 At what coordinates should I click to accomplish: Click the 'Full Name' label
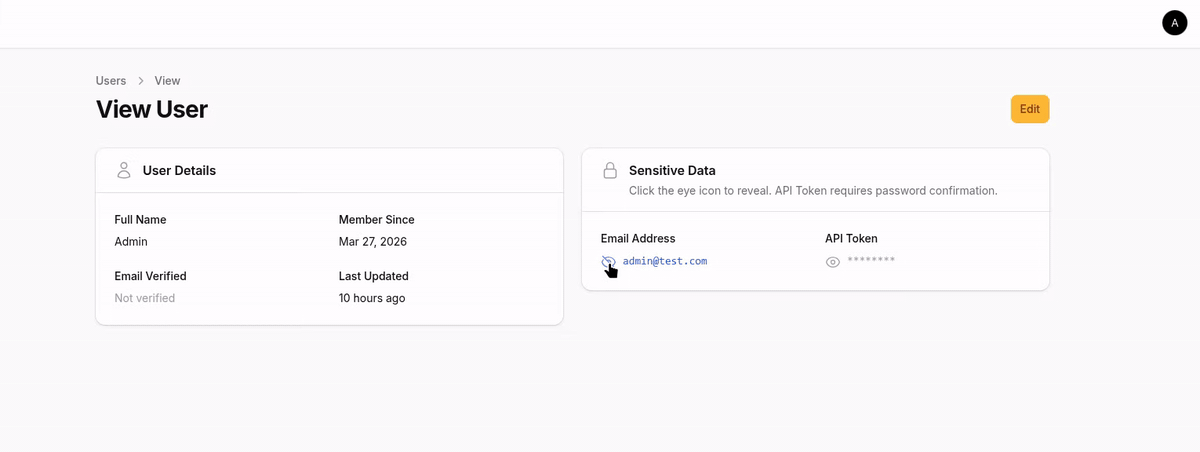pos(141,220)
